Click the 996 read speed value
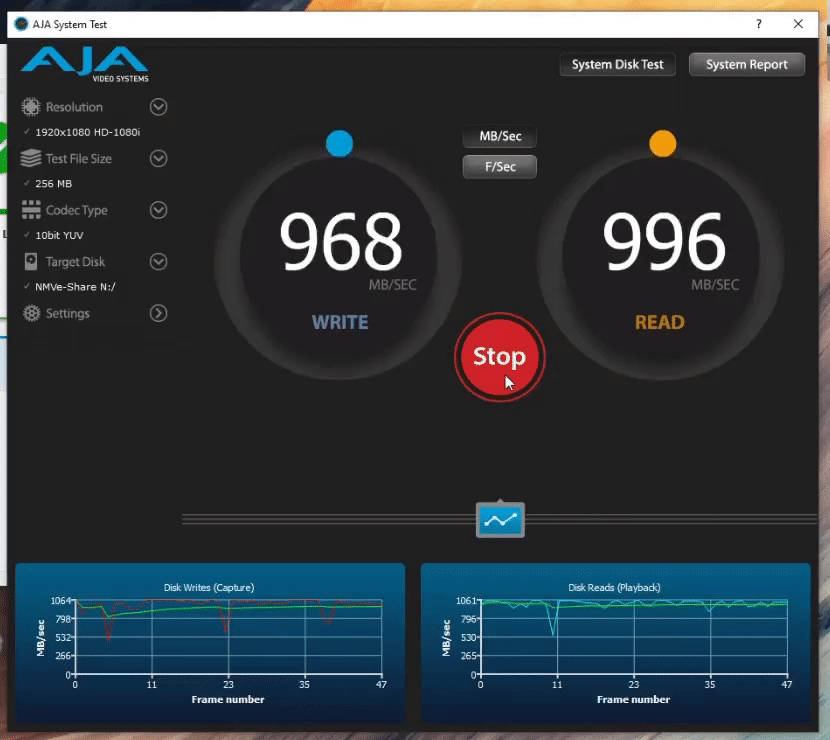830x740 pixels. coord(664,241)
